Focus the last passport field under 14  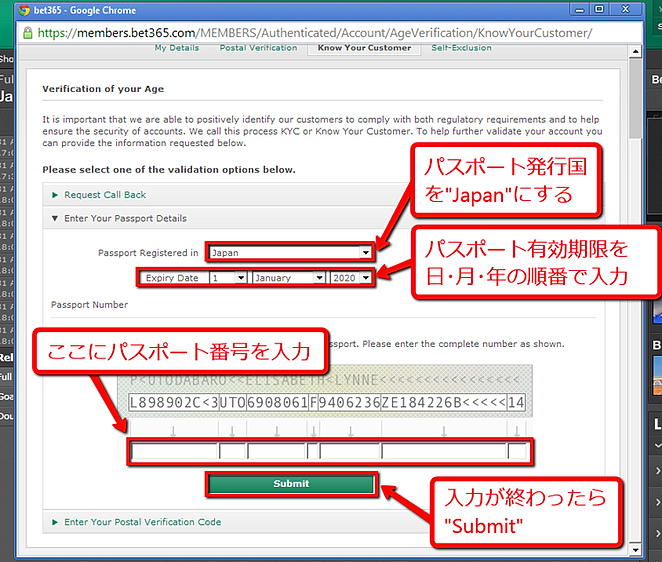pyautogui.click(x=517, y=451)
